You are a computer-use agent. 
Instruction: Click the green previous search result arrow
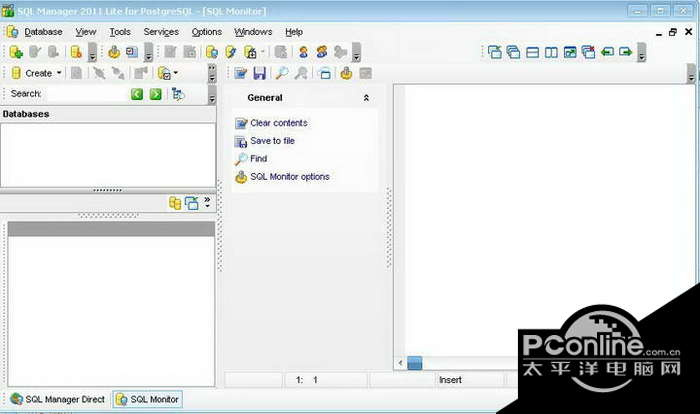pos(137,94)
